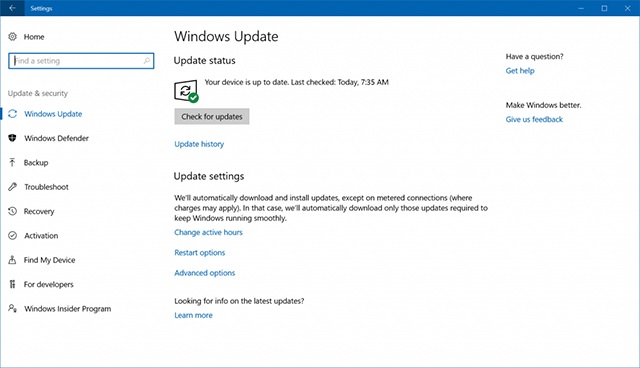Open the For developers section
640x368 pixels.
[49, 284]
